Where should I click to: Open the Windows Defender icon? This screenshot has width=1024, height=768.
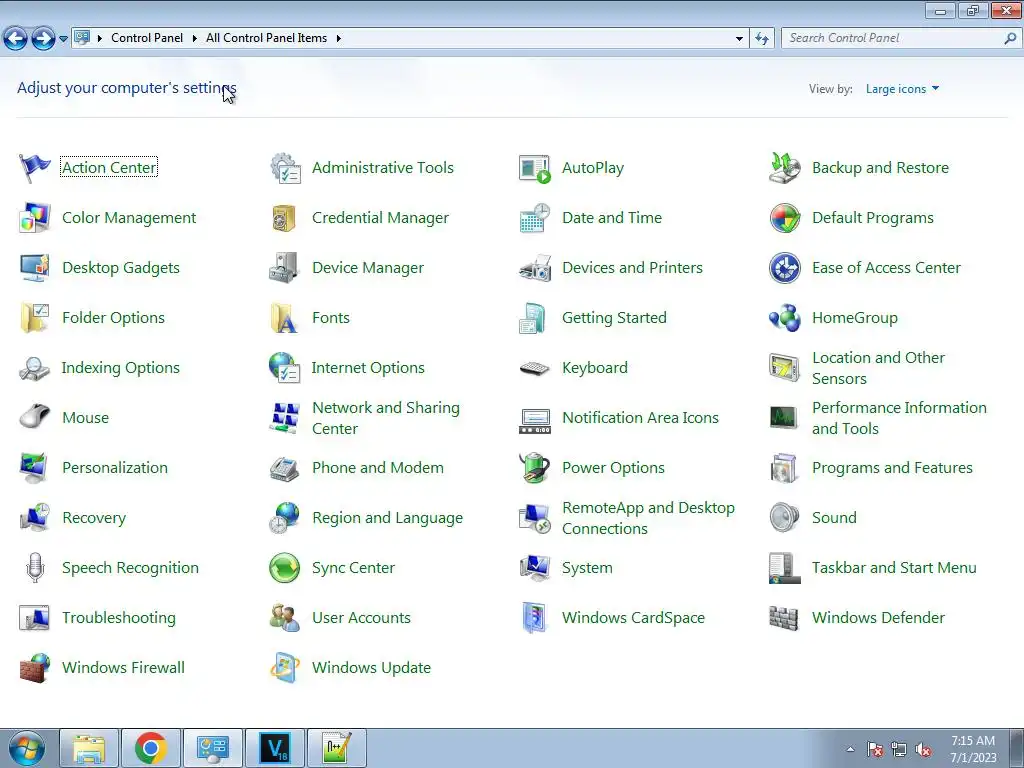tap(784, 618)
